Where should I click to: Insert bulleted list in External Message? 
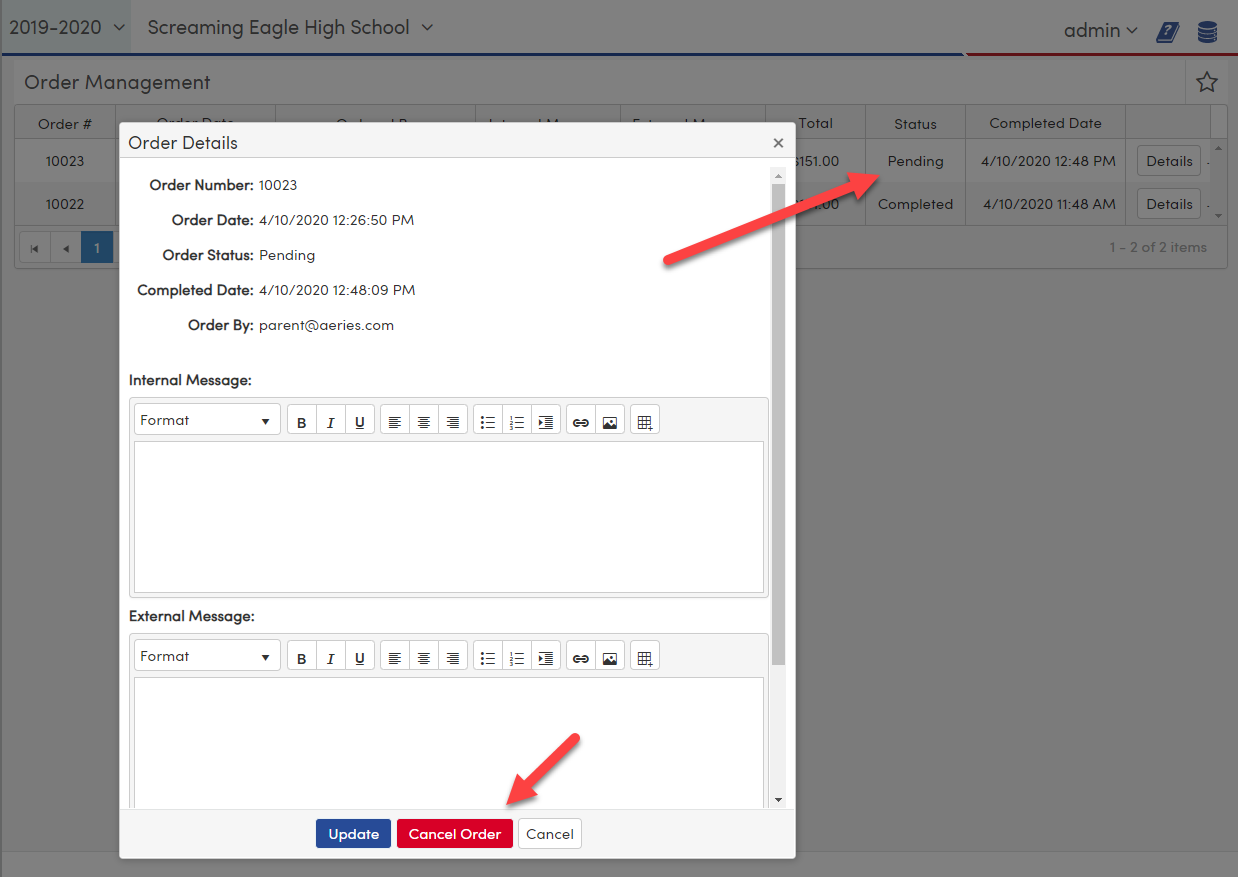click(488, 658)
